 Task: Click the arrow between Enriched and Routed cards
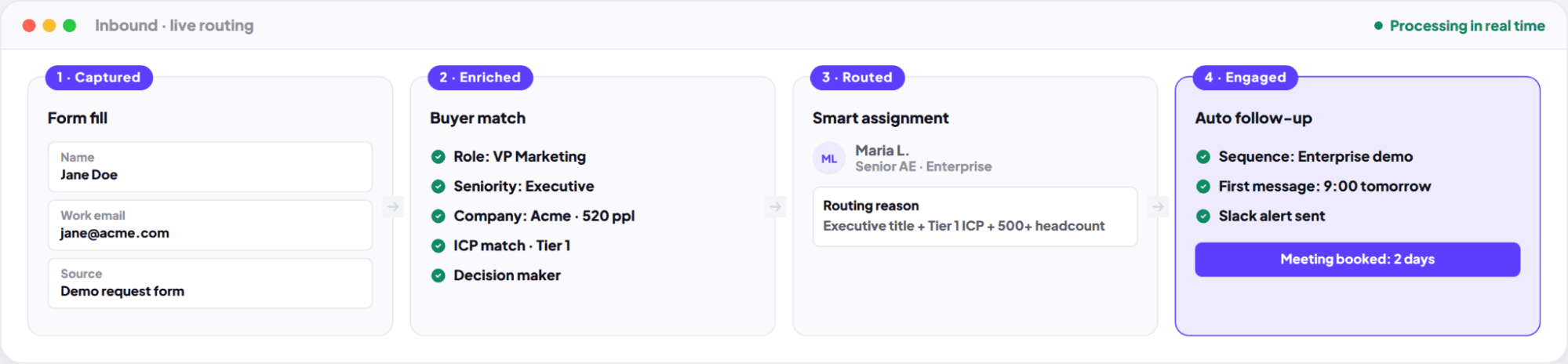pyautogui.click(x=776, y=206)
